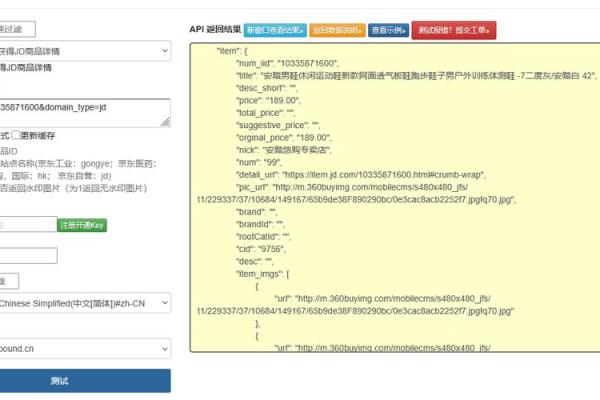Click the "detail_url" item.jd.com line
This screenshot has height=400, width=600.
(361, 175)
